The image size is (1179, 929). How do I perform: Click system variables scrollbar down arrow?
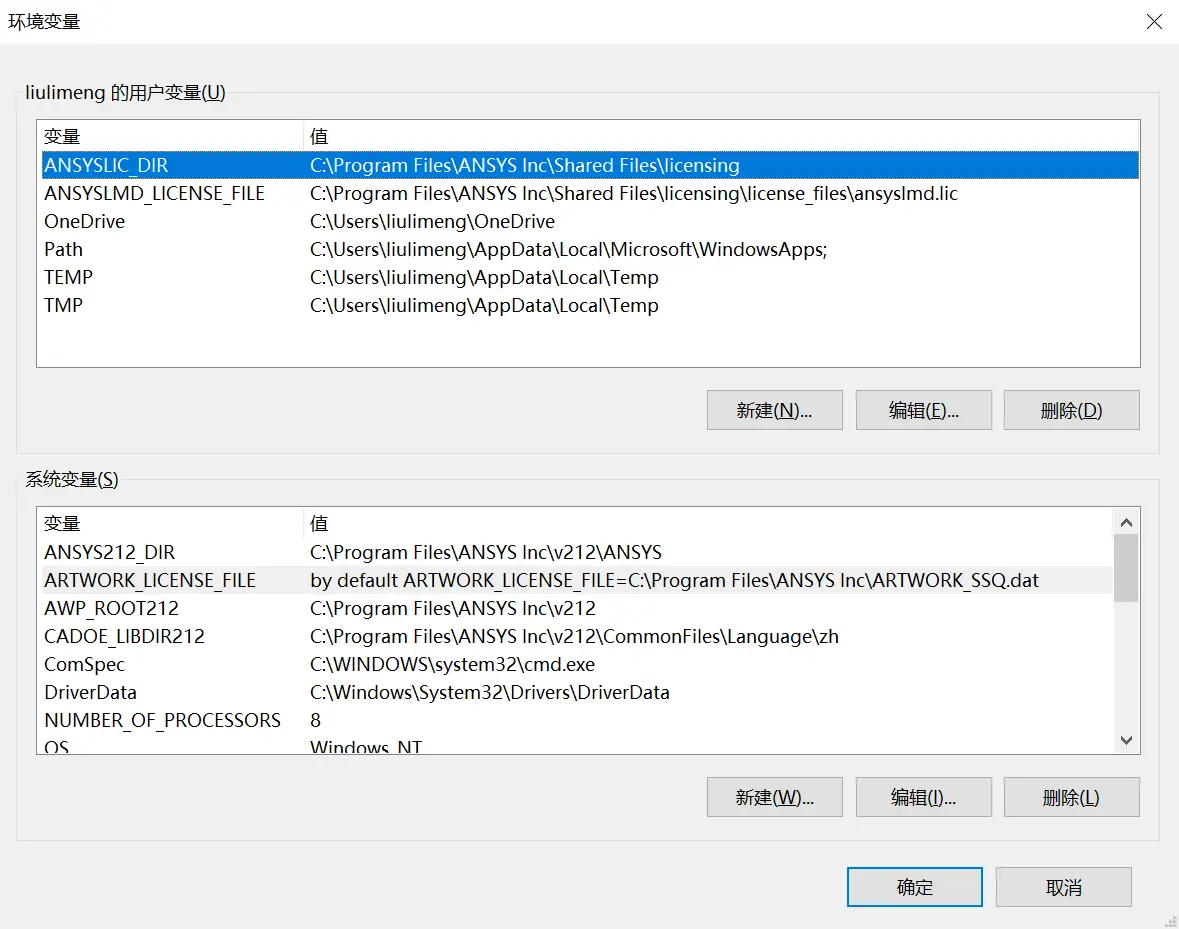(1126, 740)
